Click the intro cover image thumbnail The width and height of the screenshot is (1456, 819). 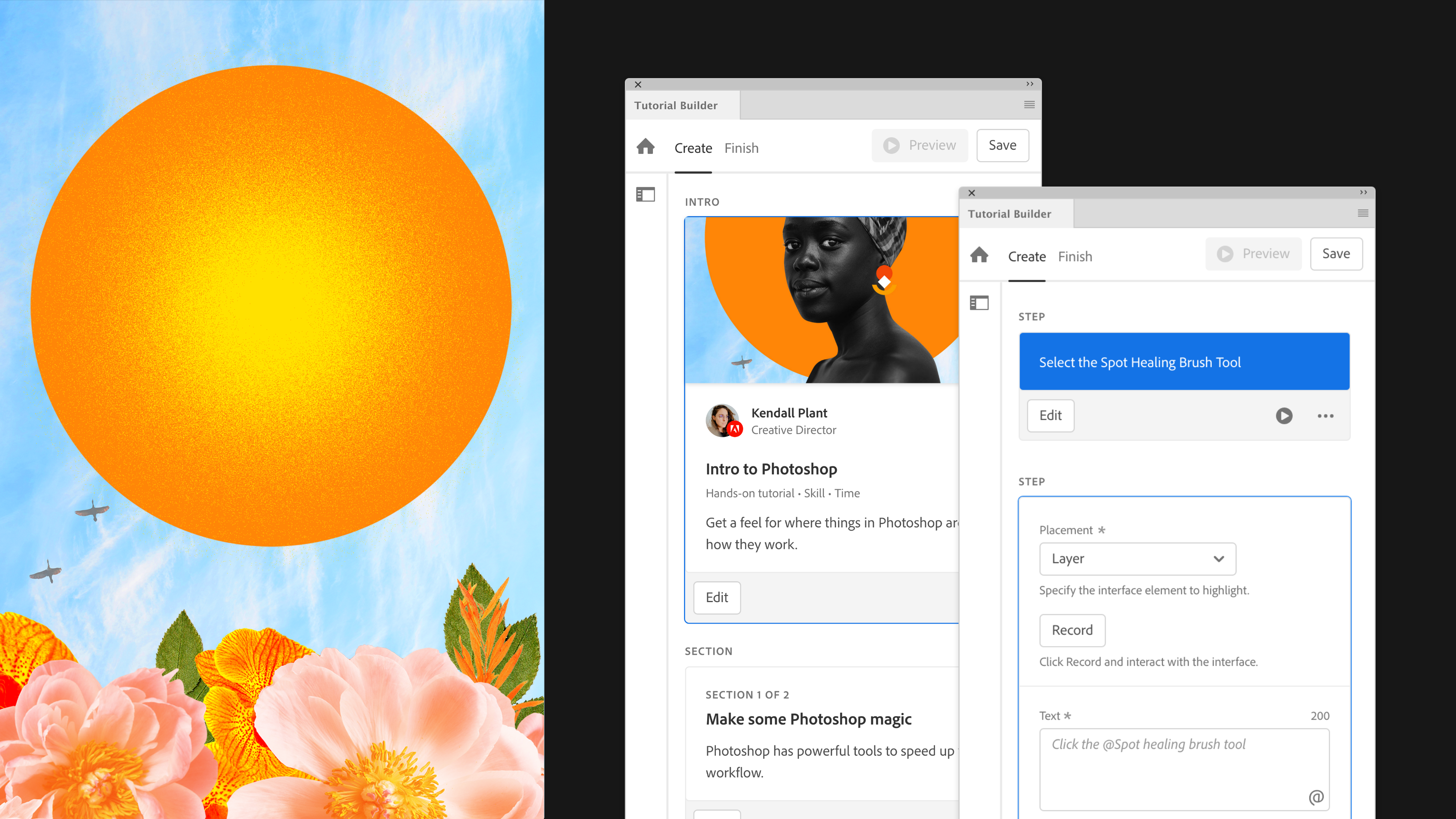click(x=821, y=300)
